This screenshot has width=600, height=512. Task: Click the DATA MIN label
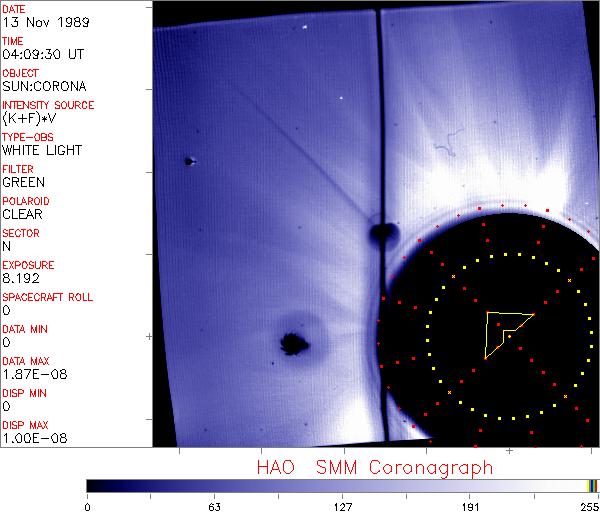pos(25,329)
